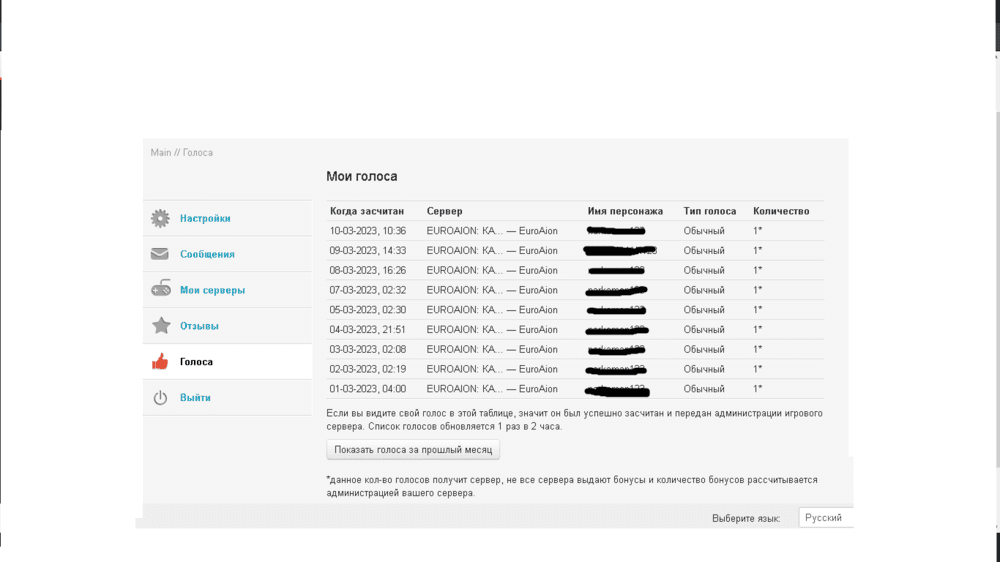The height and width of the screenshot is (562, 1000).
Task: Click the Main breadcrumb link
Action: (160, 153)
